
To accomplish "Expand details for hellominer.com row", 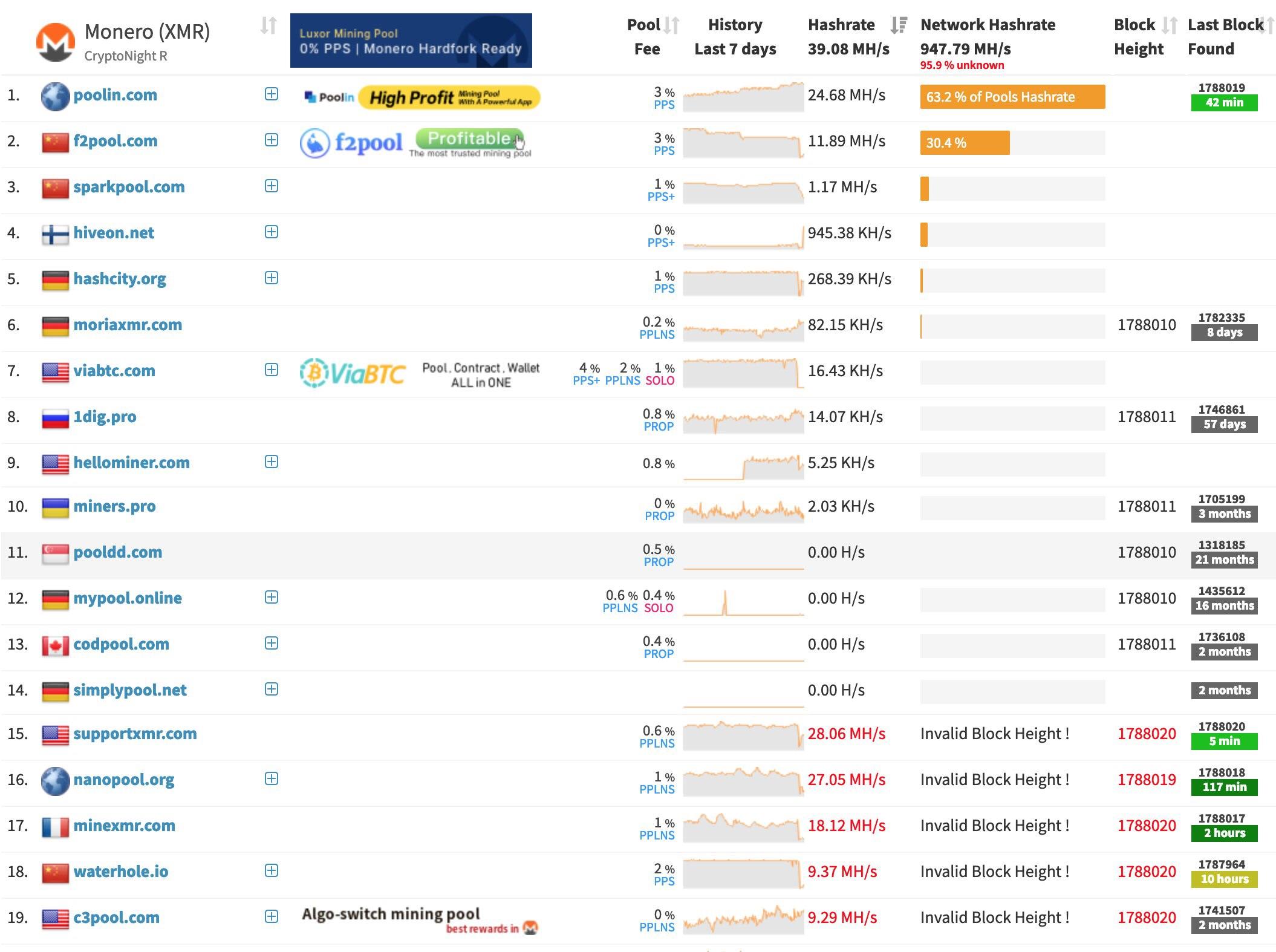I will [x=272, y=461].
